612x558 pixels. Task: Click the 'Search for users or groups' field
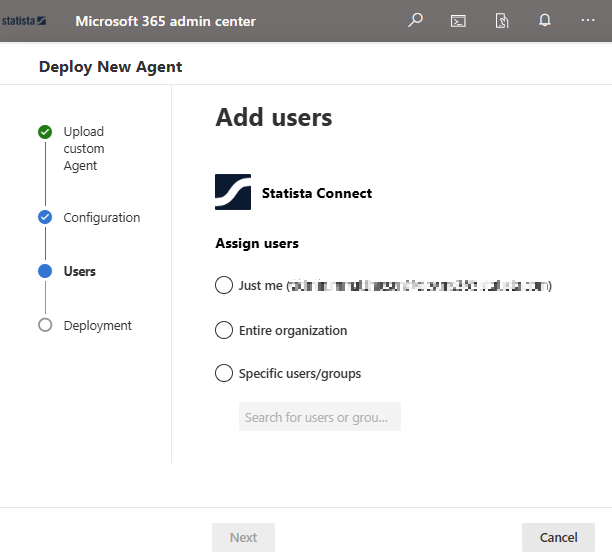[x=319, y=417]
